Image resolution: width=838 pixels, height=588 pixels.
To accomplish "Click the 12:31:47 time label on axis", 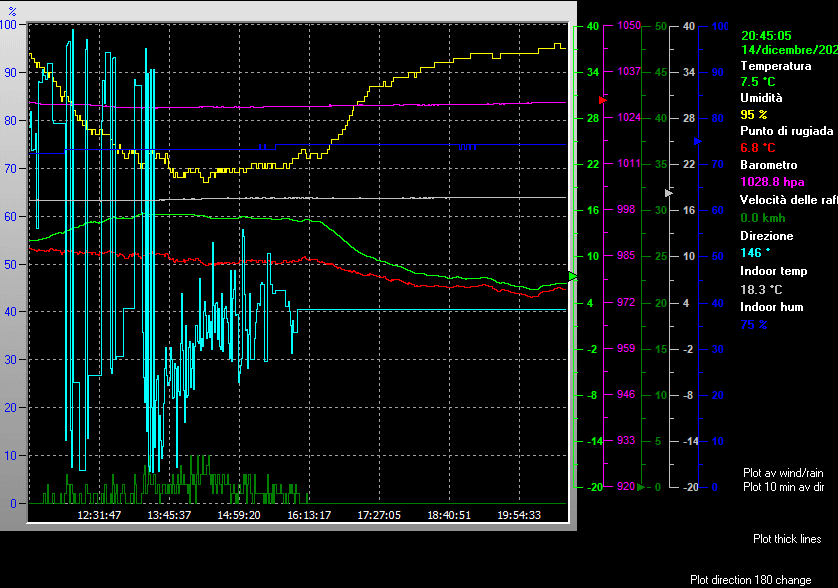I will tap(99, 515).
